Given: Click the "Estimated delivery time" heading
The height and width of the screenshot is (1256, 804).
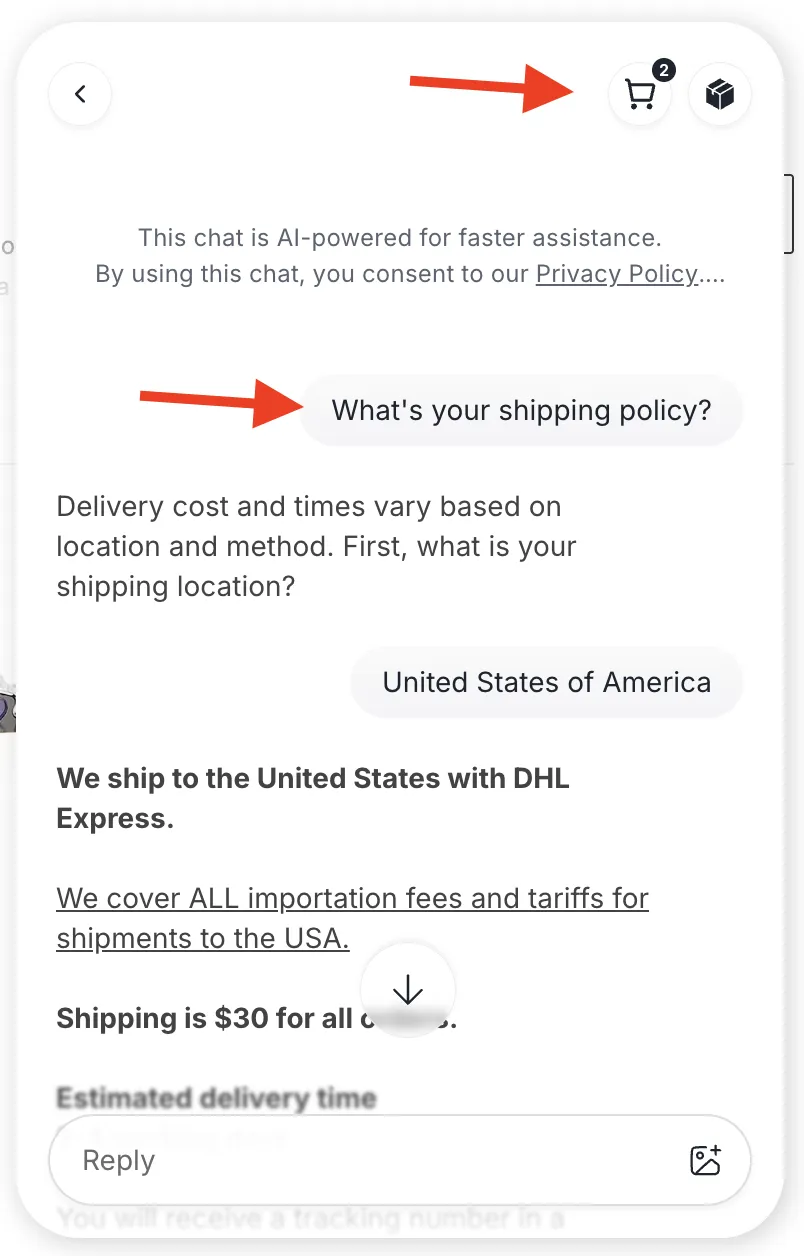Looking at the screenshot, I should [216, 1098].
